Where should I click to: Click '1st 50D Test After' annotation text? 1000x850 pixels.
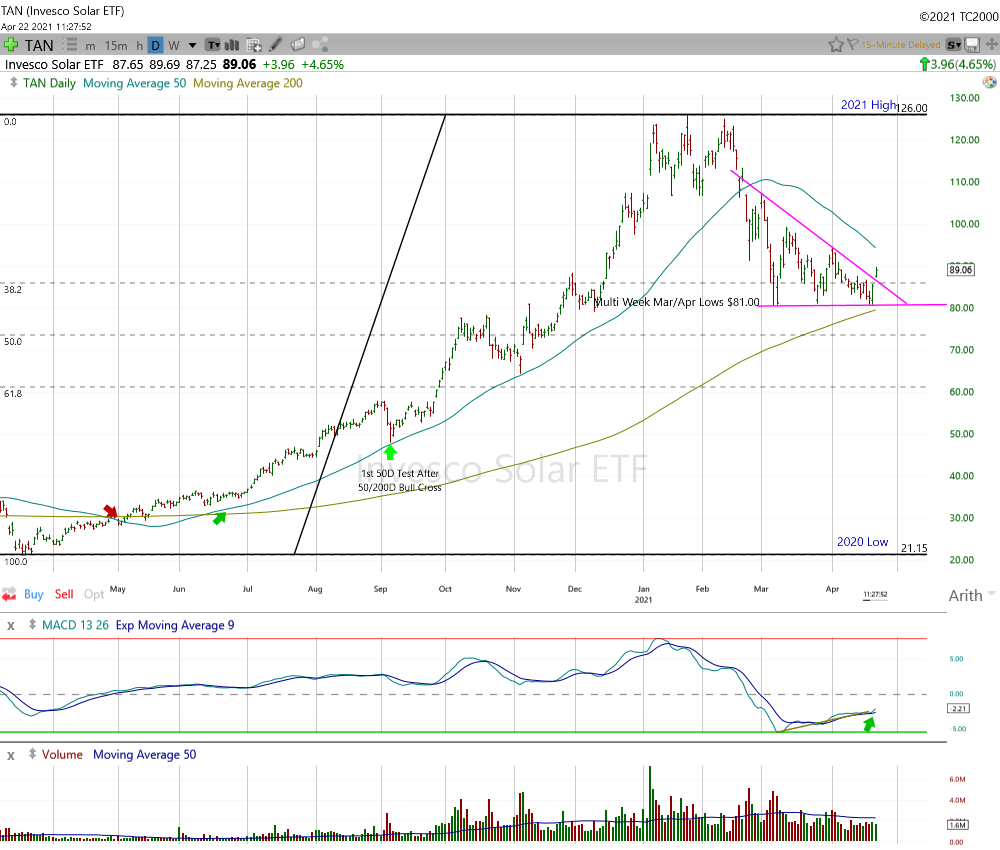tap(400, 473)
